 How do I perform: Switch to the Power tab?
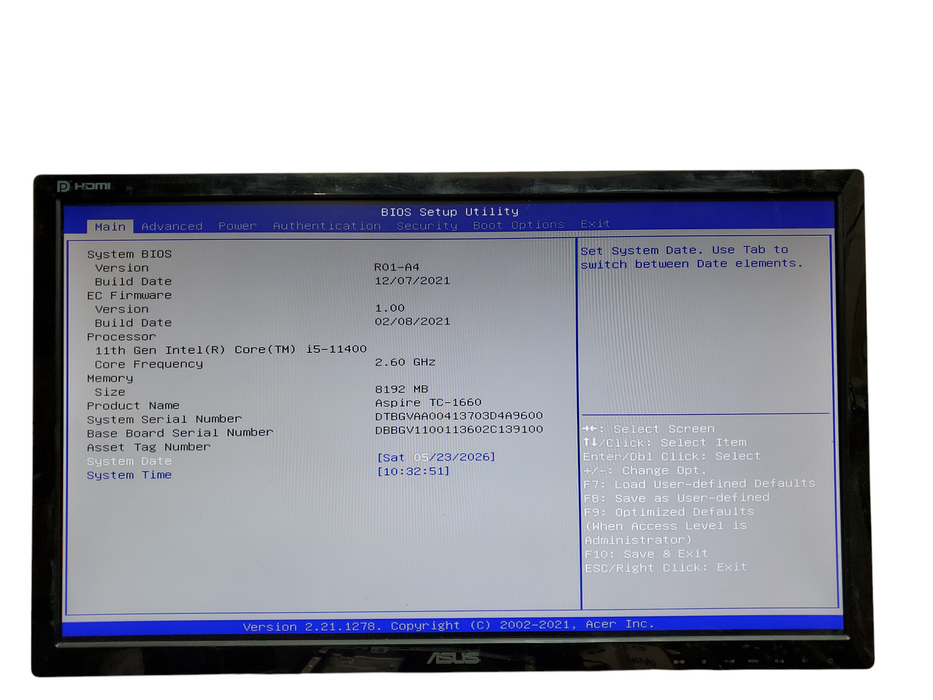point(237,226)
